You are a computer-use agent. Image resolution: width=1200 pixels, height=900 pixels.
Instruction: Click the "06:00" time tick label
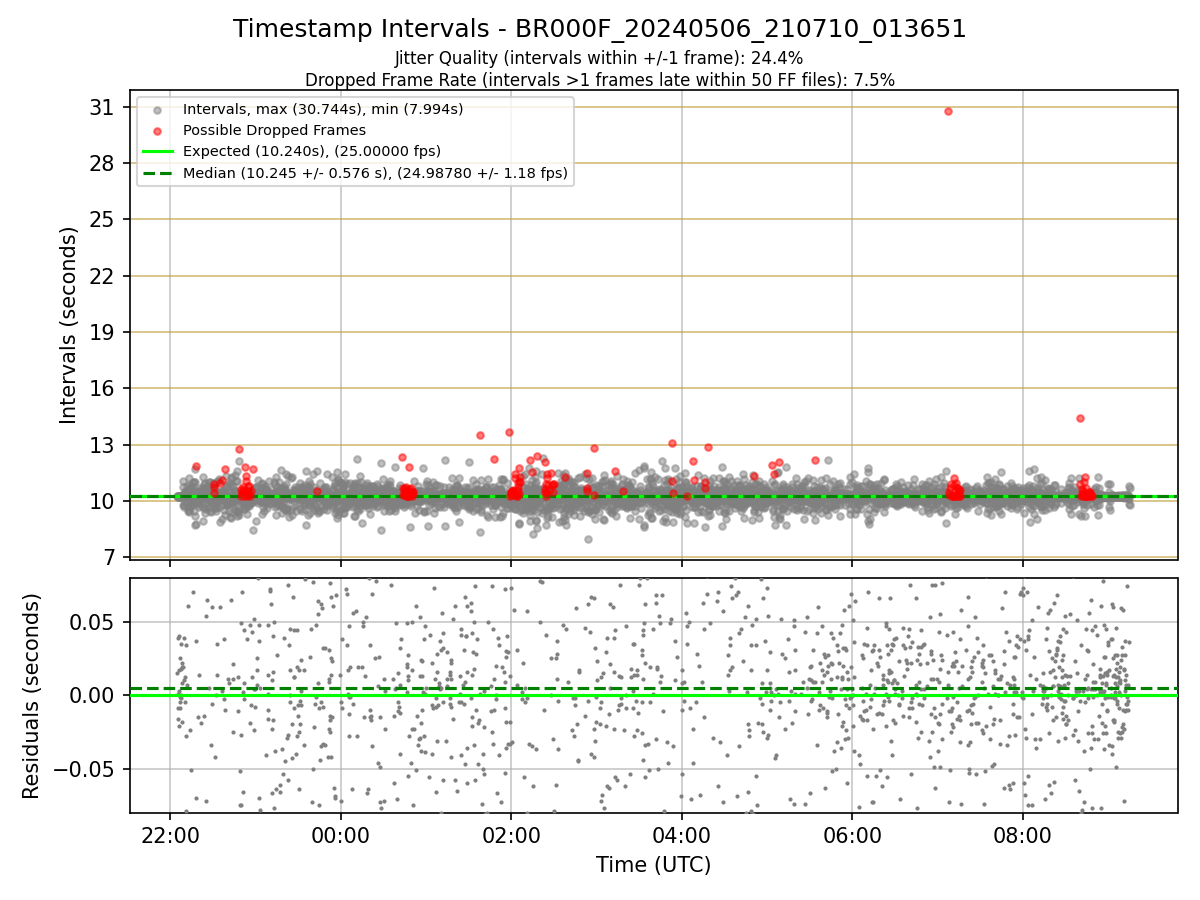tap(852, 835)
